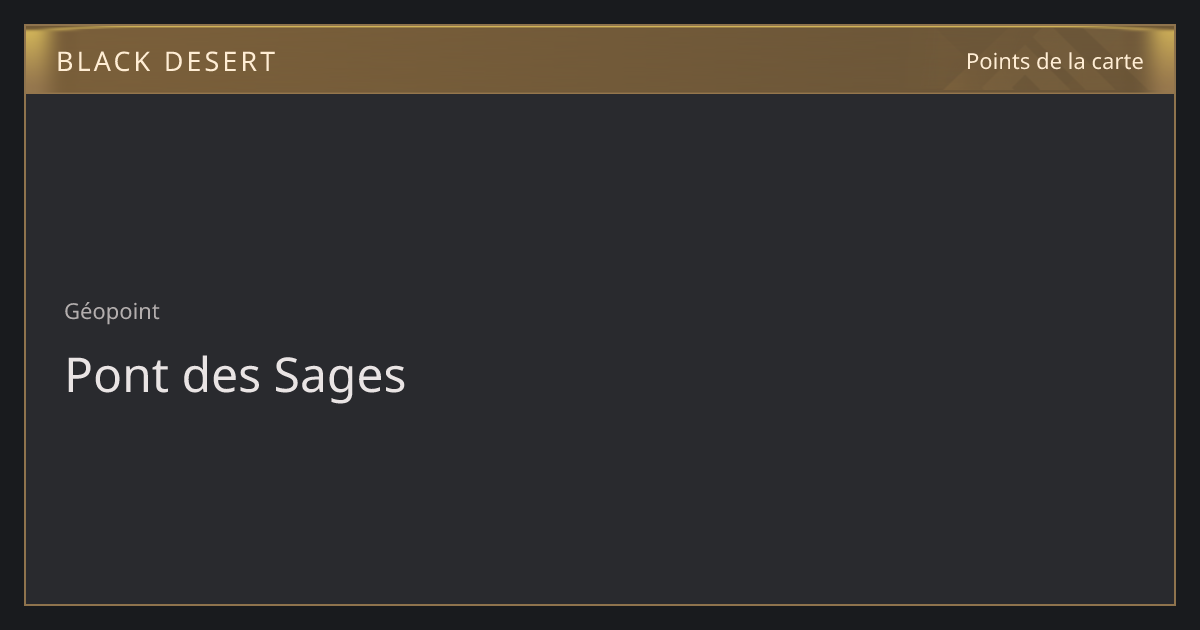Select the word Pont in title
The height and width of the screenshot is (630, 1200).
click(x=116, y=376)
